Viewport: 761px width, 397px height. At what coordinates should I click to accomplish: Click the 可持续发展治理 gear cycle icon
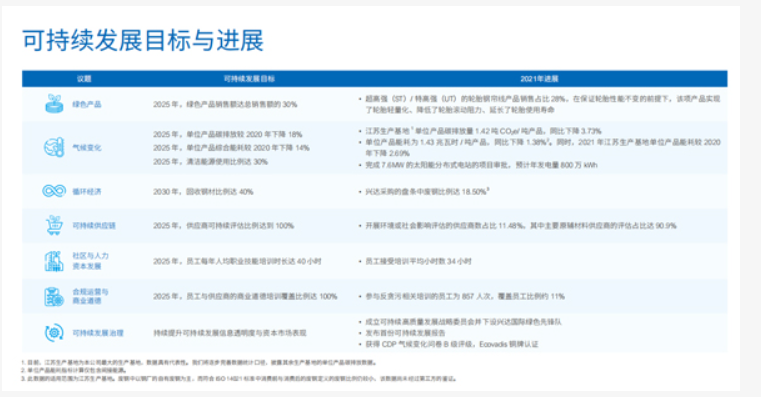coord(54,333)
